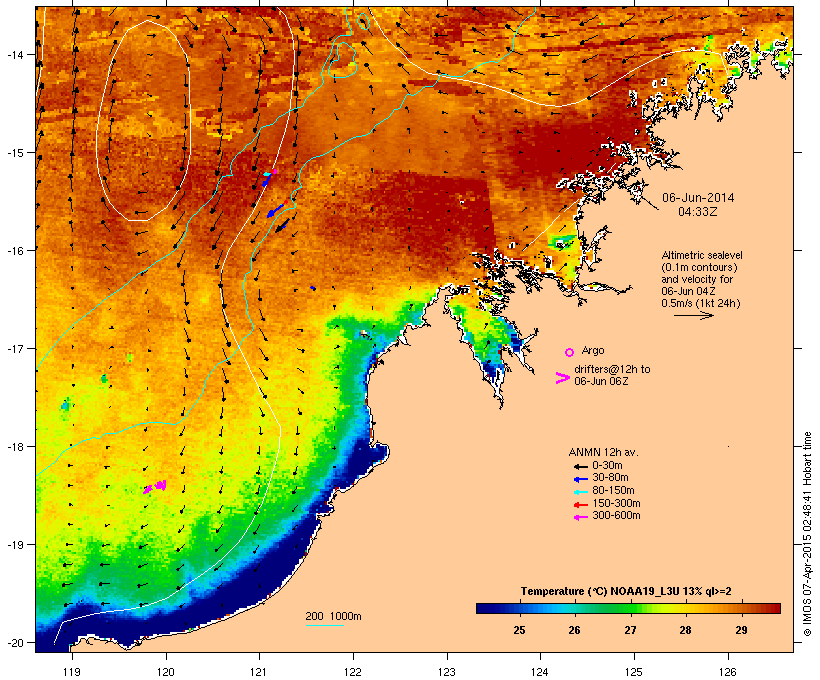Click the 0-30m depth label
Viewport: 820px width, 680px height.
click(x=607, y=466)
